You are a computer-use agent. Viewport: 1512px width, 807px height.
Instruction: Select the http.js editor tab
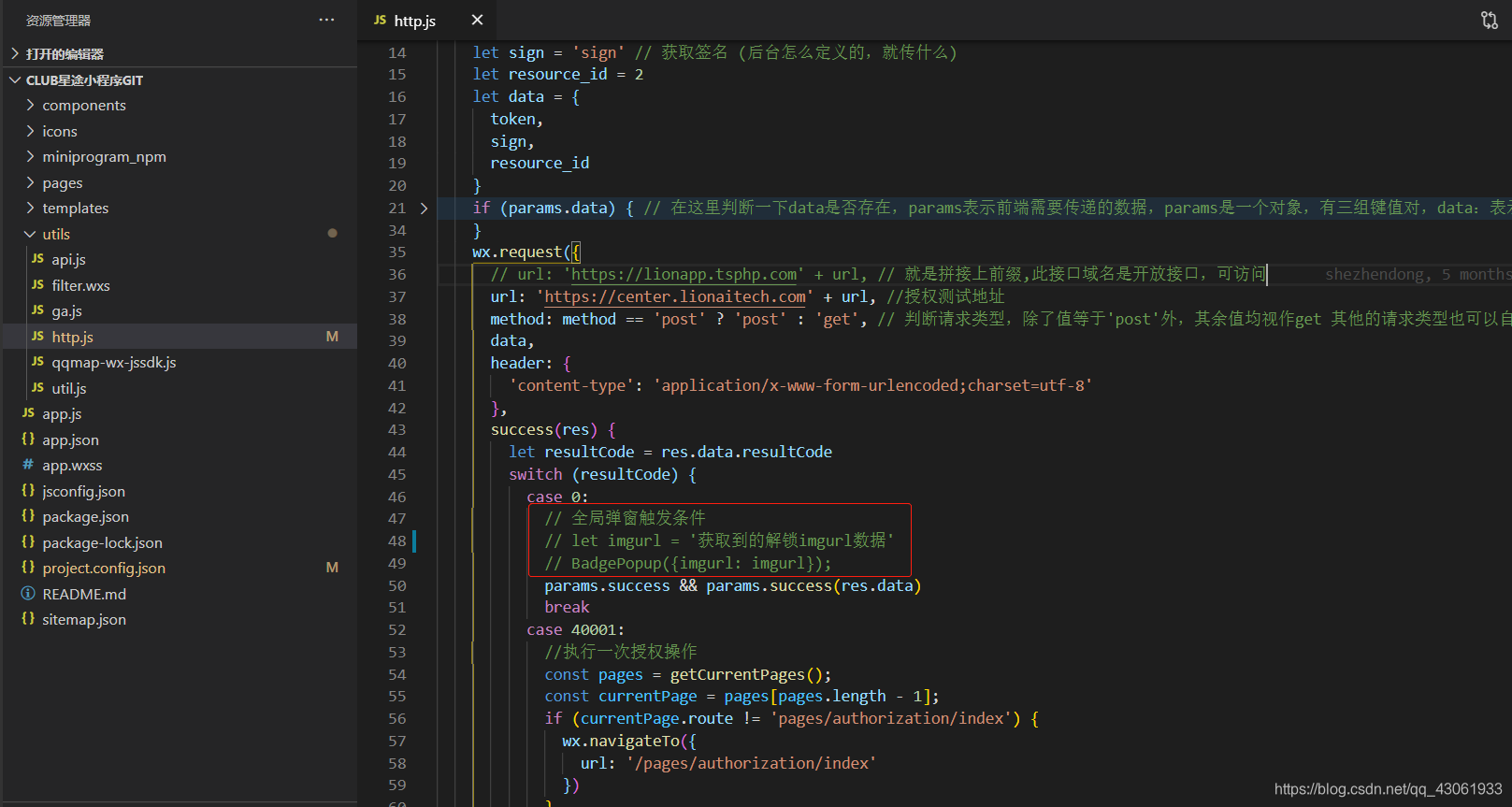click(426, 20)
